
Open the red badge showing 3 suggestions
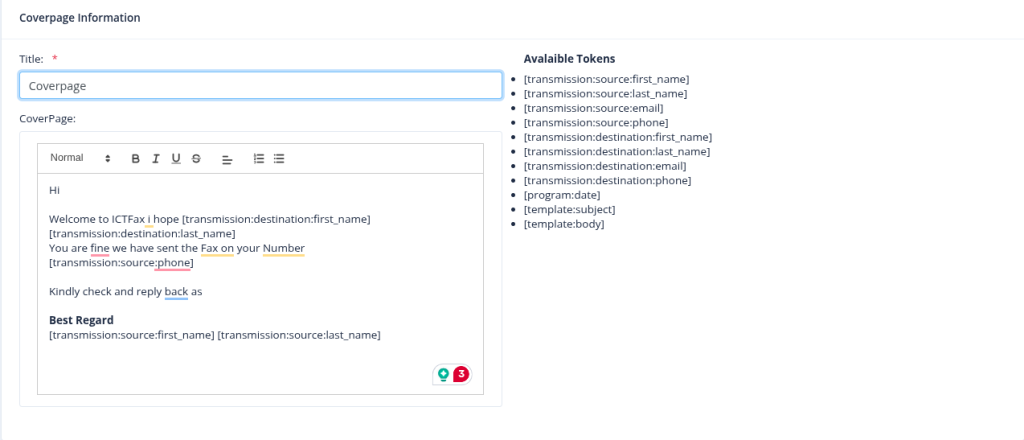point(461,374)
